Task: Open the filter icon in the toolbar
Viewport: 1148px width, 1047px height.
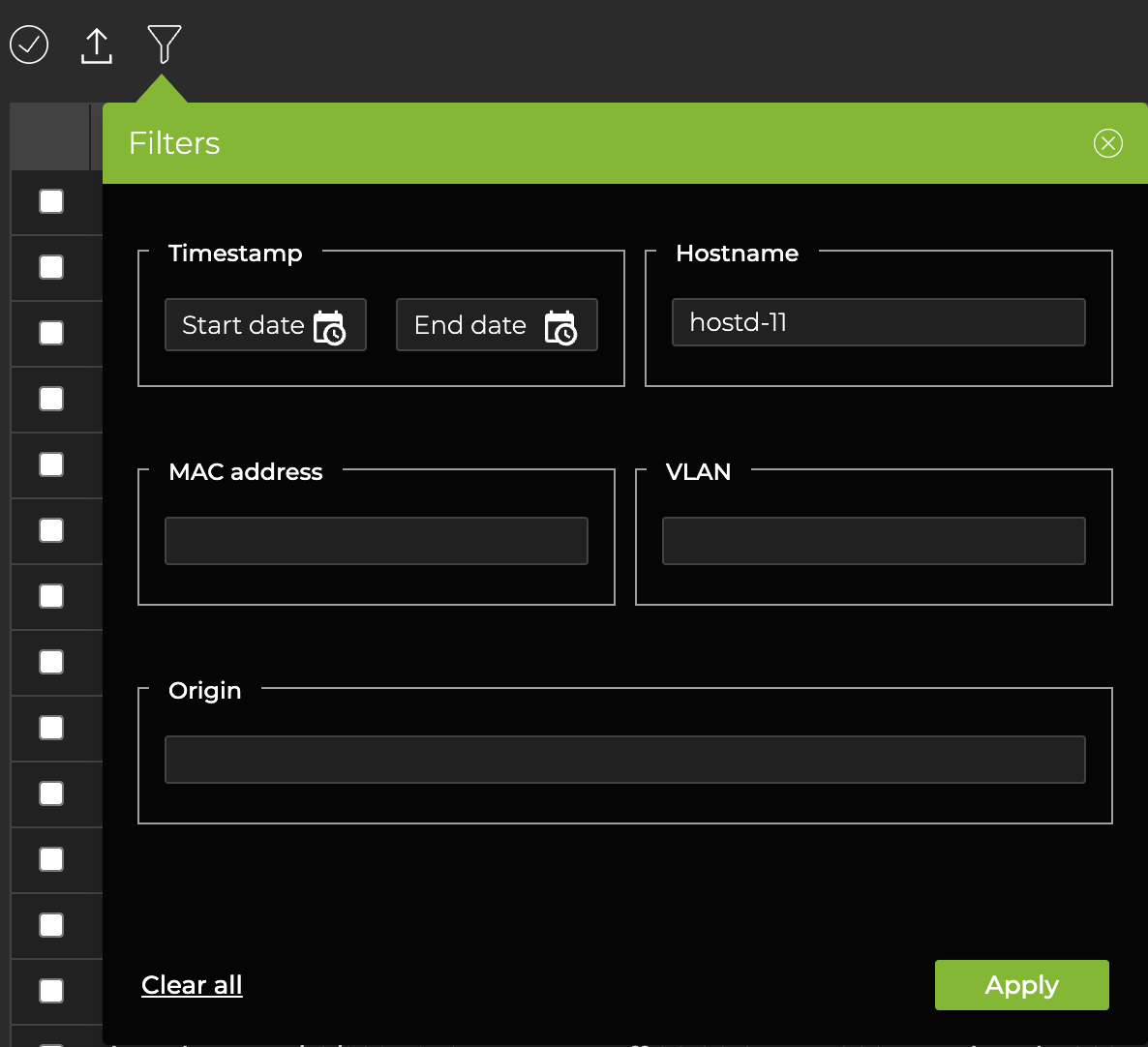Action: [165, 43]
